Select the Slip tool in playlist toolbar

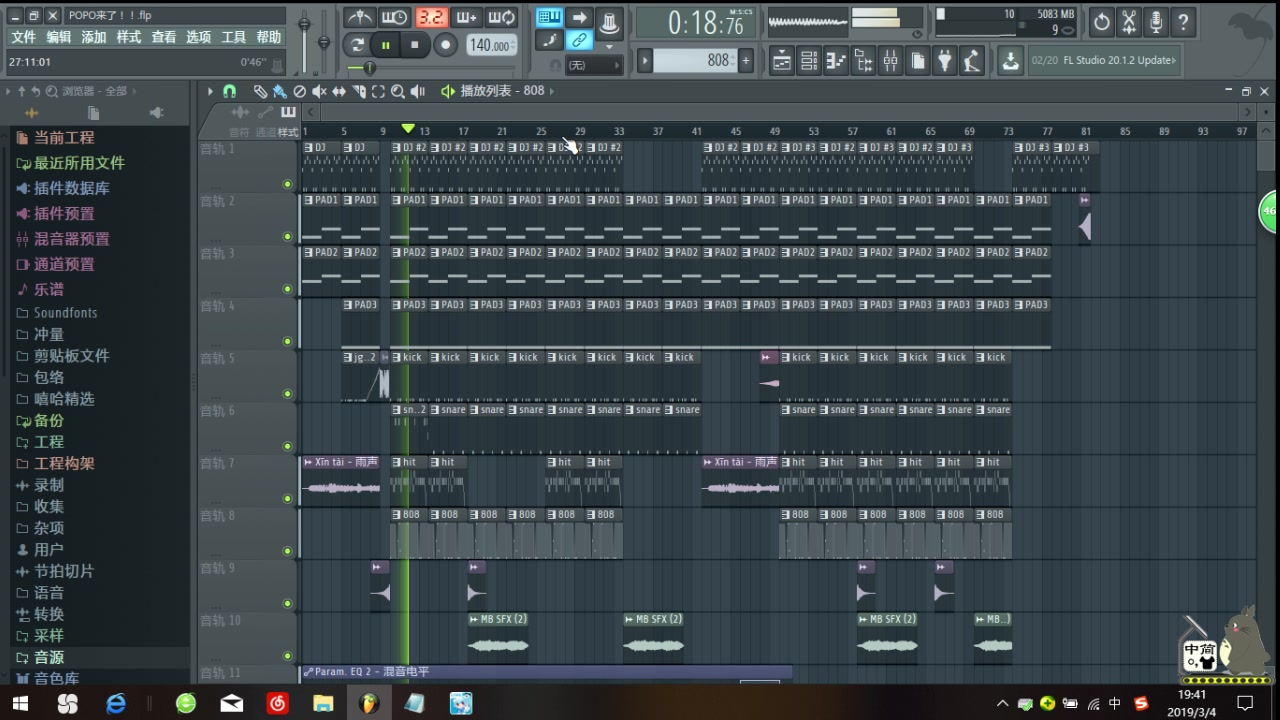coord(339,91)
